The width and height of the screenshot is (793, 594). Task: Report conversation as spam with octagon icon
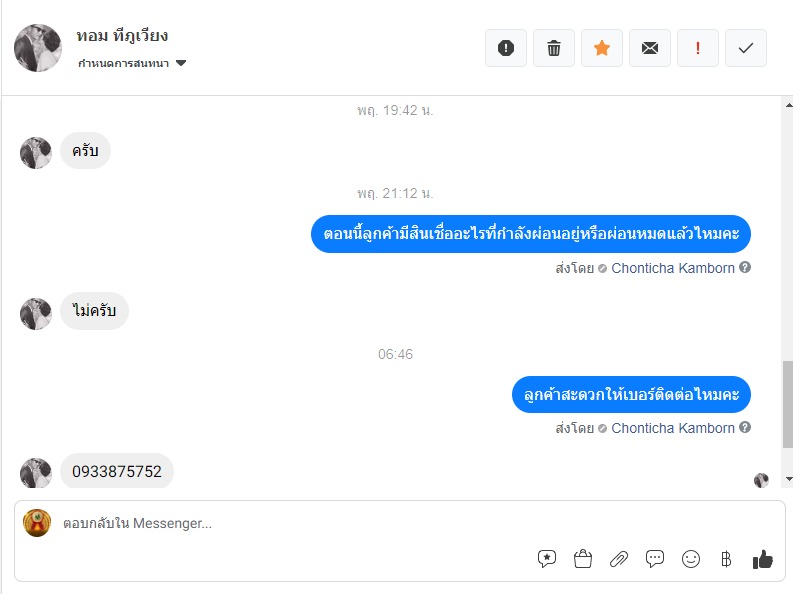[506, 48]
